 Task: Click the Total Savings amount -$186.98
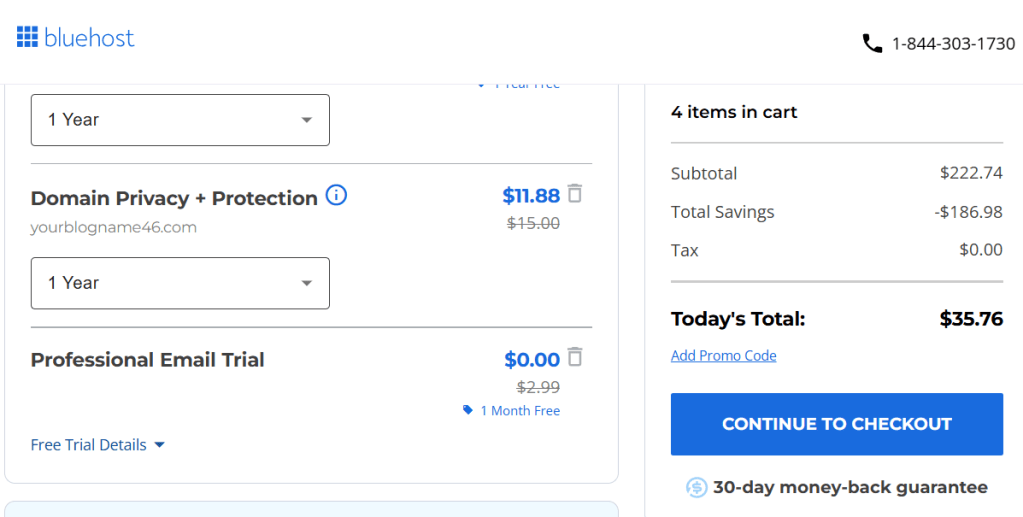click(968, 212)
